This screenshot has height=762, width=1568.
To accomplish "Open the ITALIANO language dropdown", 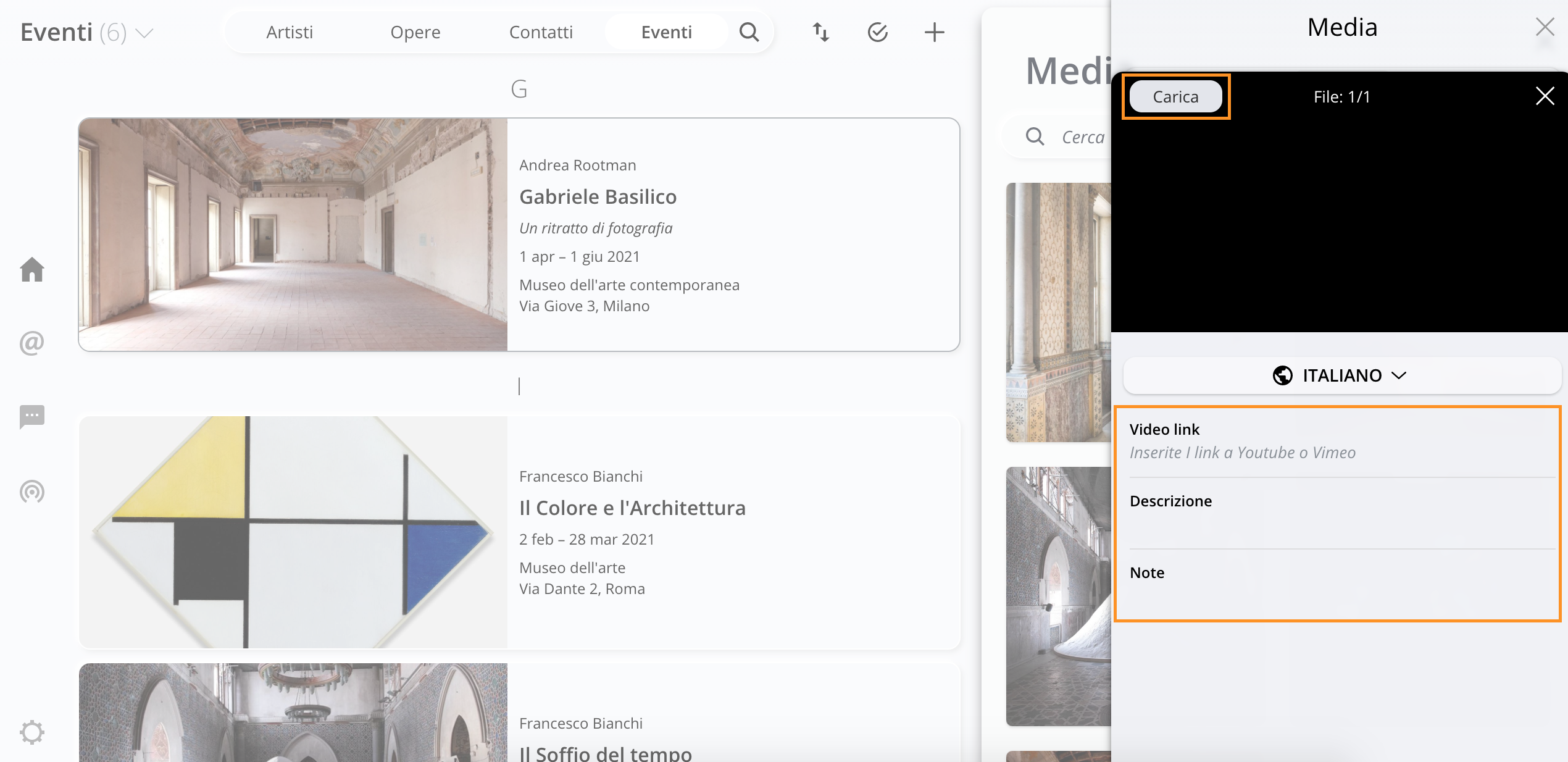I will point(1341,375).
